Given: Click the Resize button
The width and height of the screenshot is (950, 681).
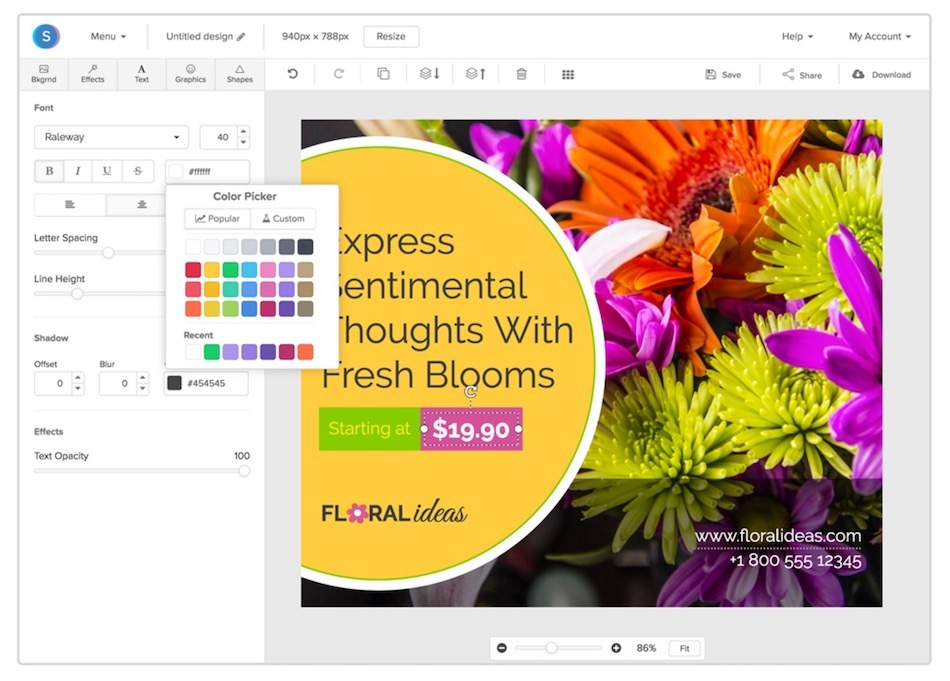Looking at the screenshot, I should click(391, 36).
